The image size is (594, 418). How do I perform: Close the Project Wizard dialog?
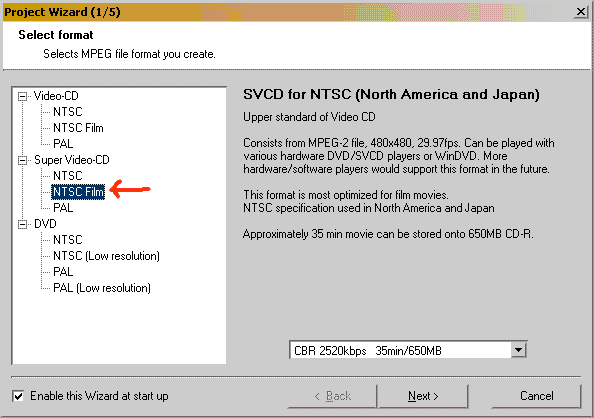(x=580, y=12)
